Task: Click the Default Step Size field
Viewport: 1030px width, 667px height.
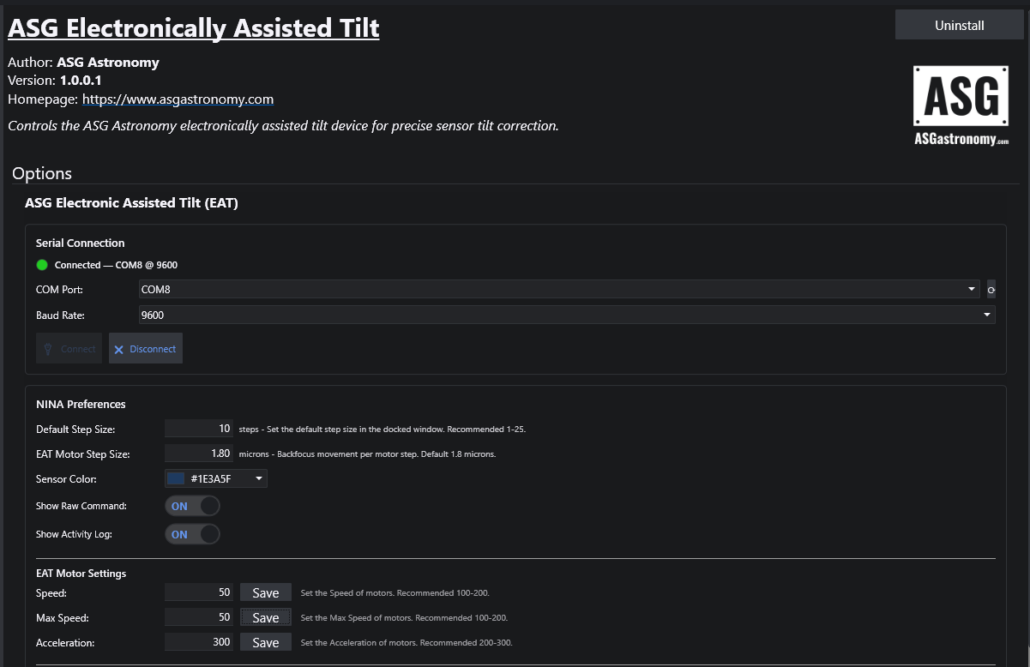Action: (199, 429)
